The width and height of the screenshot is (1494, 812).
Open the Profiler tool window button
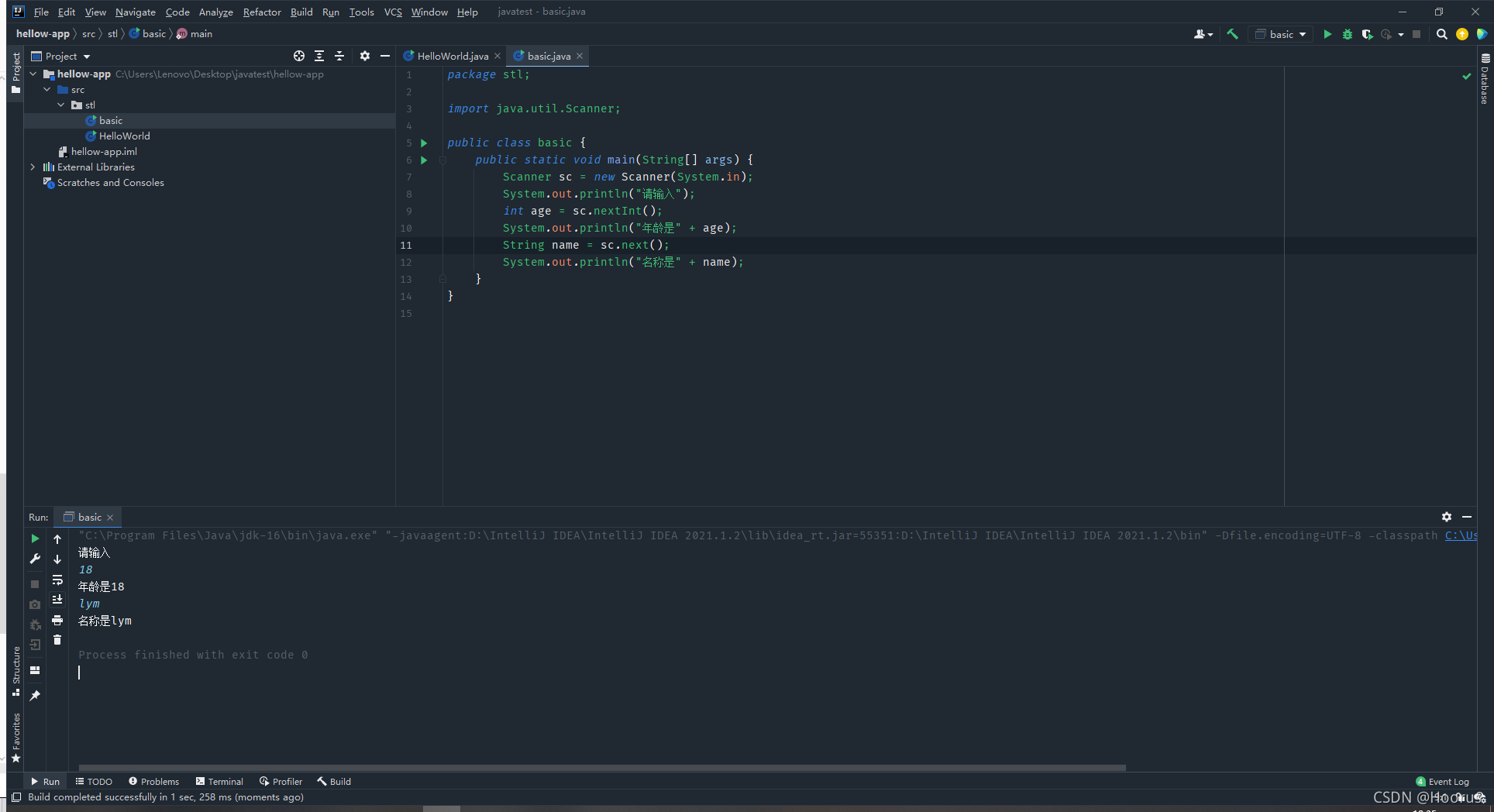(281, 782)
